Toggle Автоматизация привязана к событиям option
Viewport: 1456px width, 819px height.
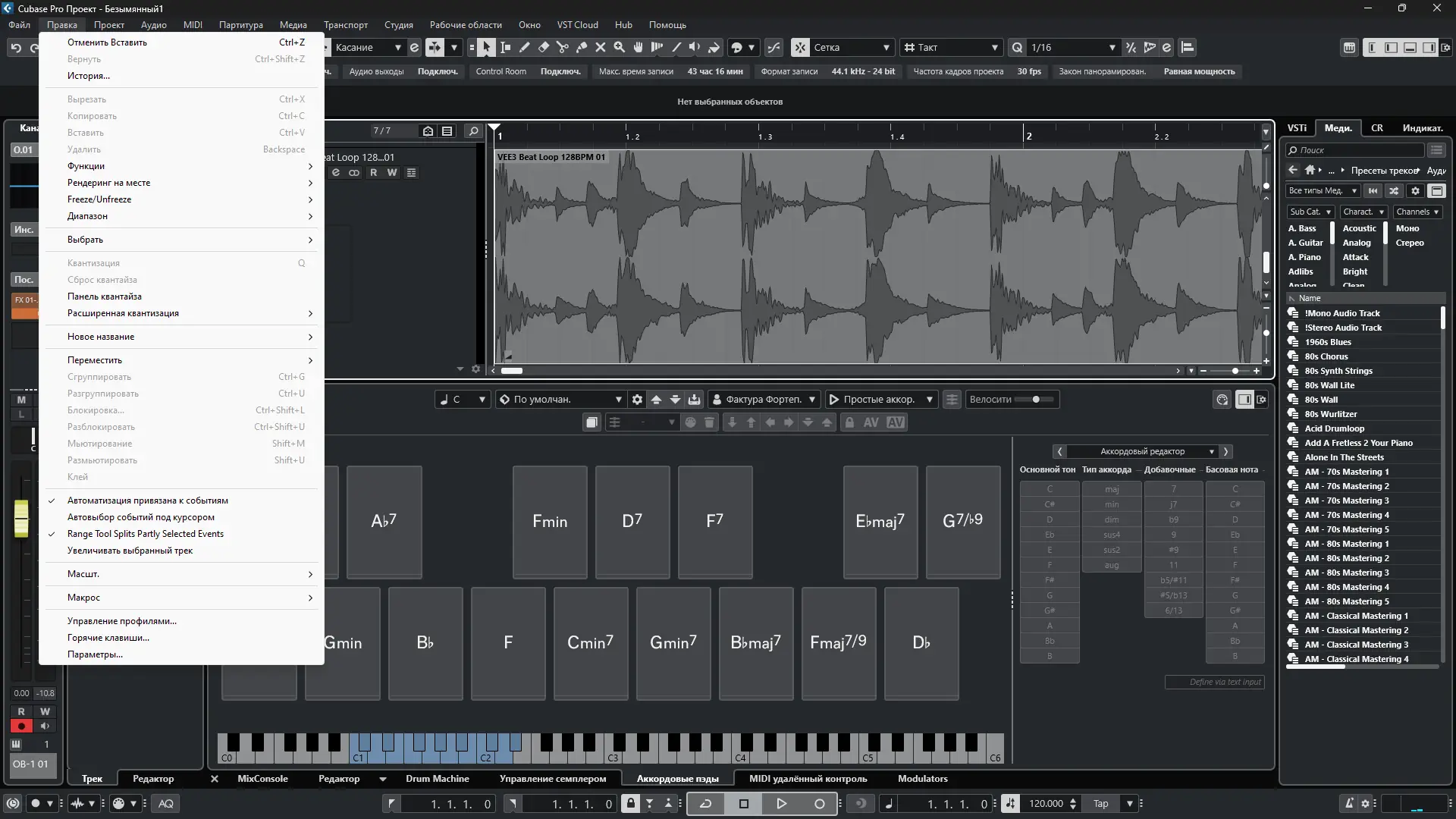[x=147, y=500]
